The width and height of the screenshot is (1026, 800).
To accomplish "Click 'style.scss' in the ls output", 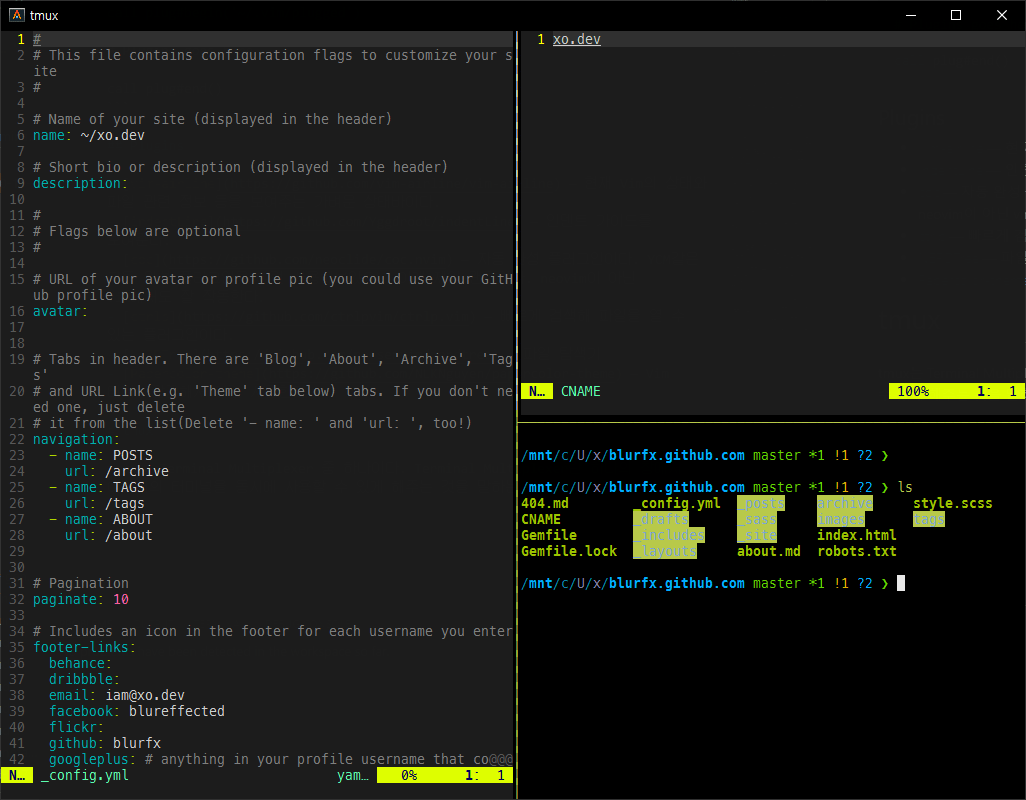I will pos(953,504).
